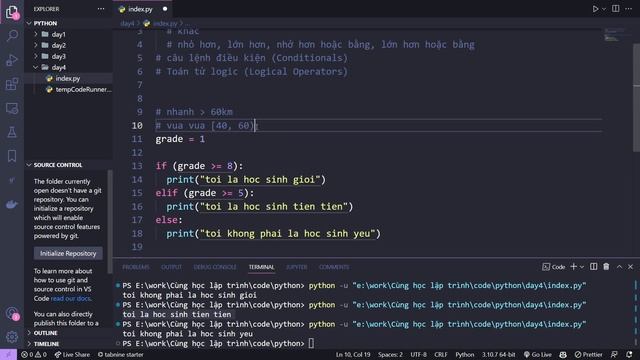Open notifications bell
The image size is (640, 360).
pyautogui.click(x=629, y=355)
